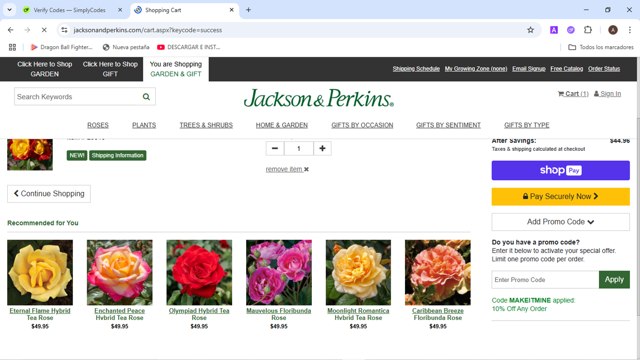Open the HOME & GARDEN menu

point(282,125)
